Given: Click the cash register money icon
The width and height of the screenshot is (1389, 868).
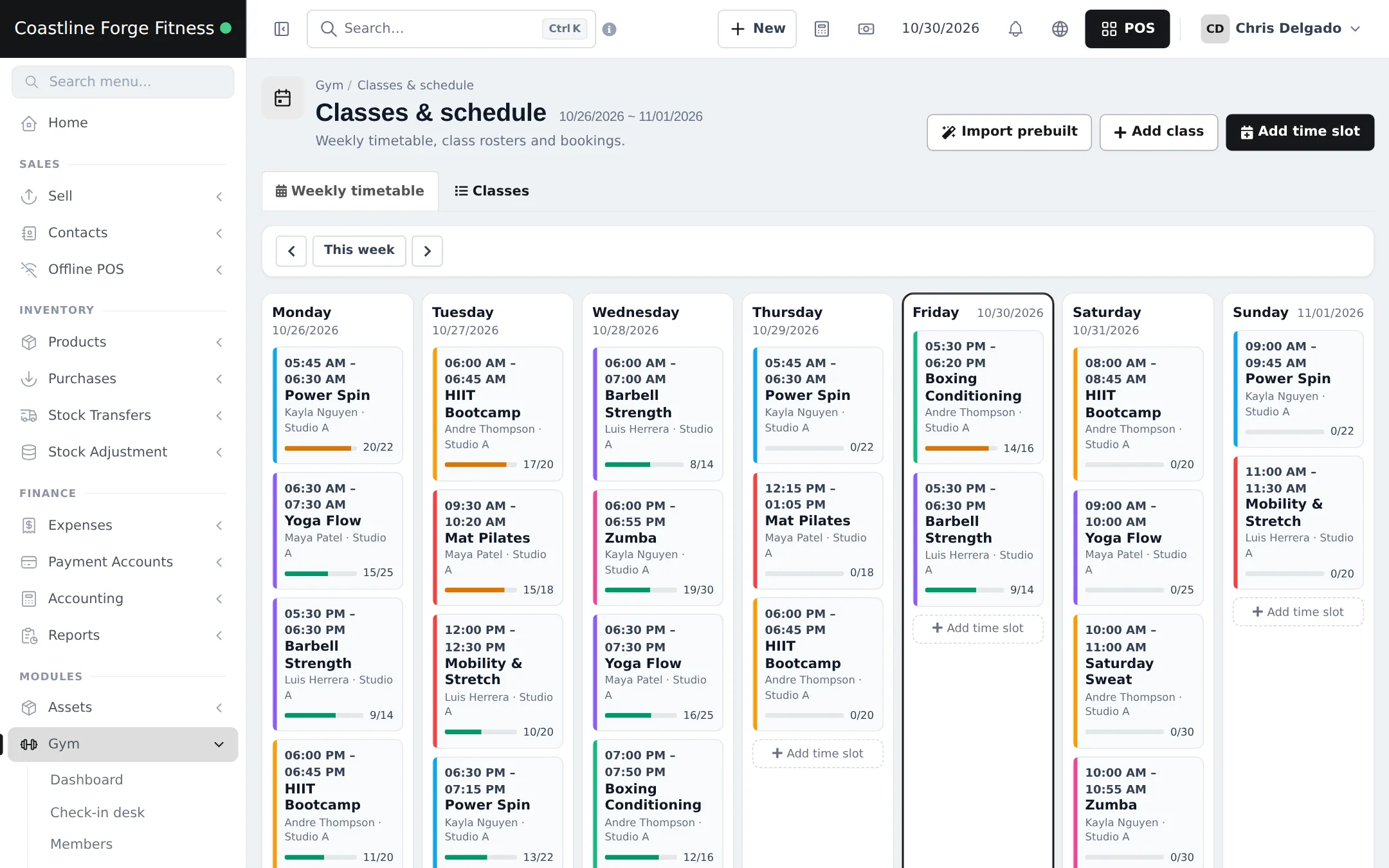Looking at the screenshot, I should coord(866,29).
